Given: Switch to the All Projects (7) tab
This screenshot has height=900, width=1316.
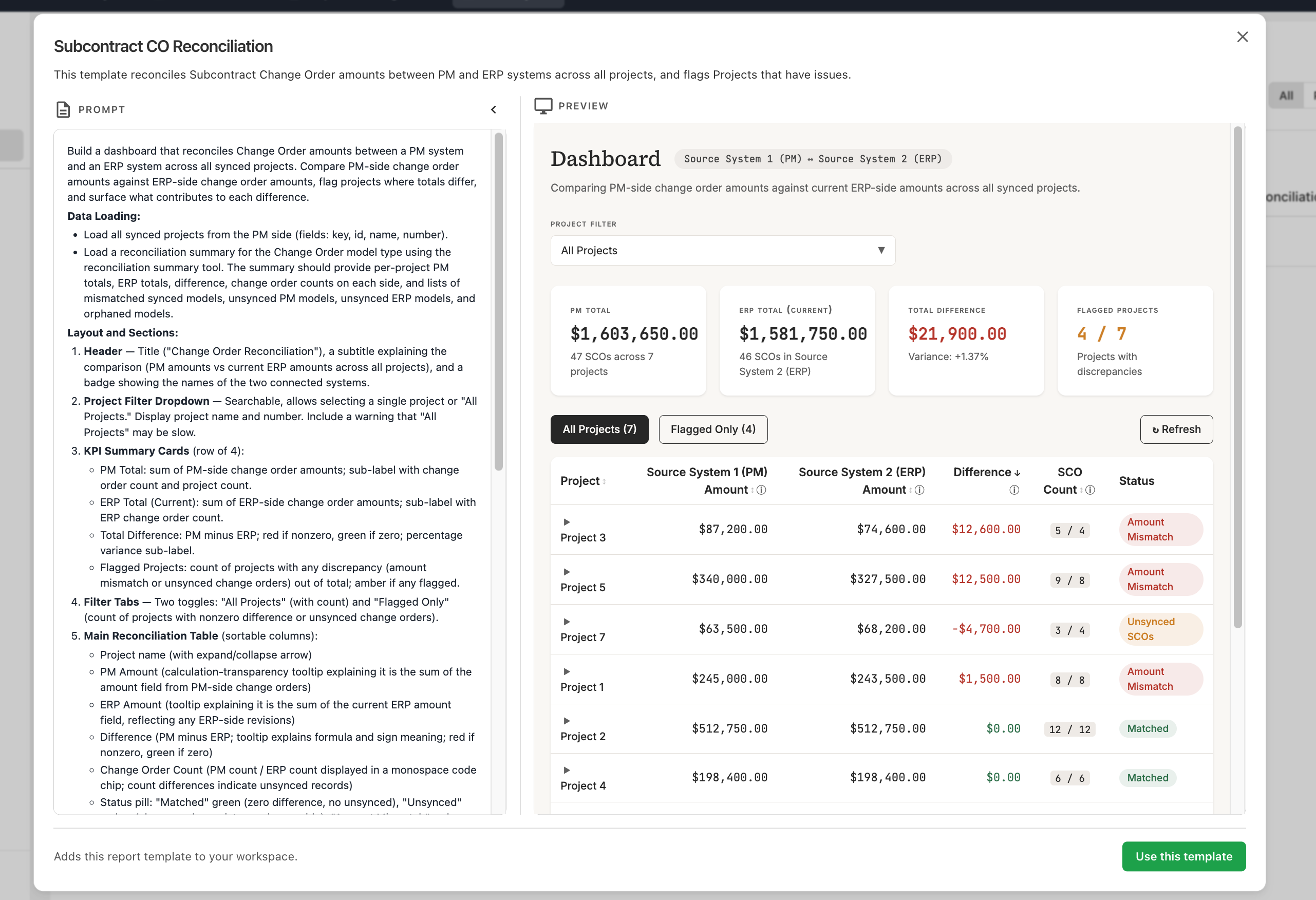Looking at the screenshot, I should 599,429.
